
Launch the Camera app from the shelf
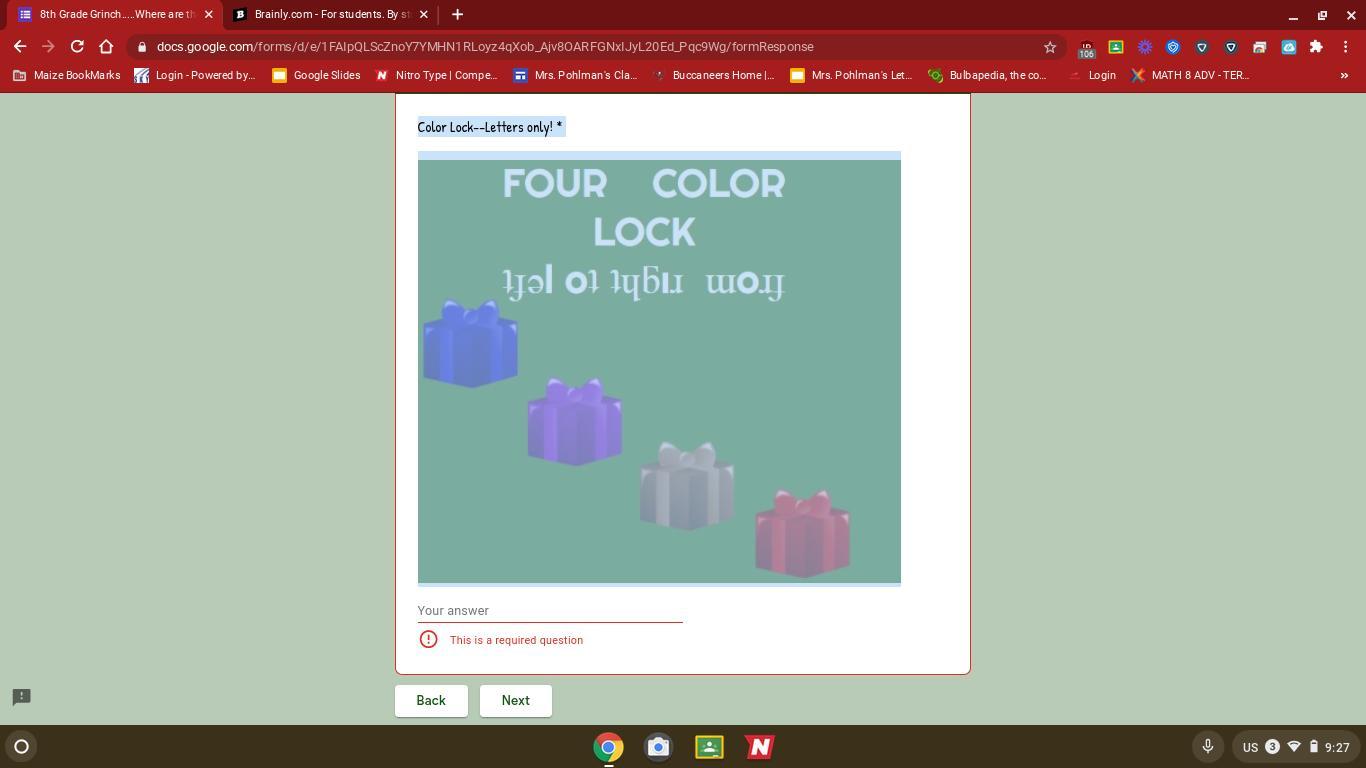658,747
